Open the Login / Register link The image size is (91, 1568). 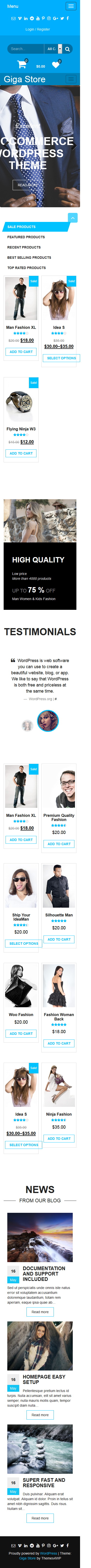(x=38, y=29)
